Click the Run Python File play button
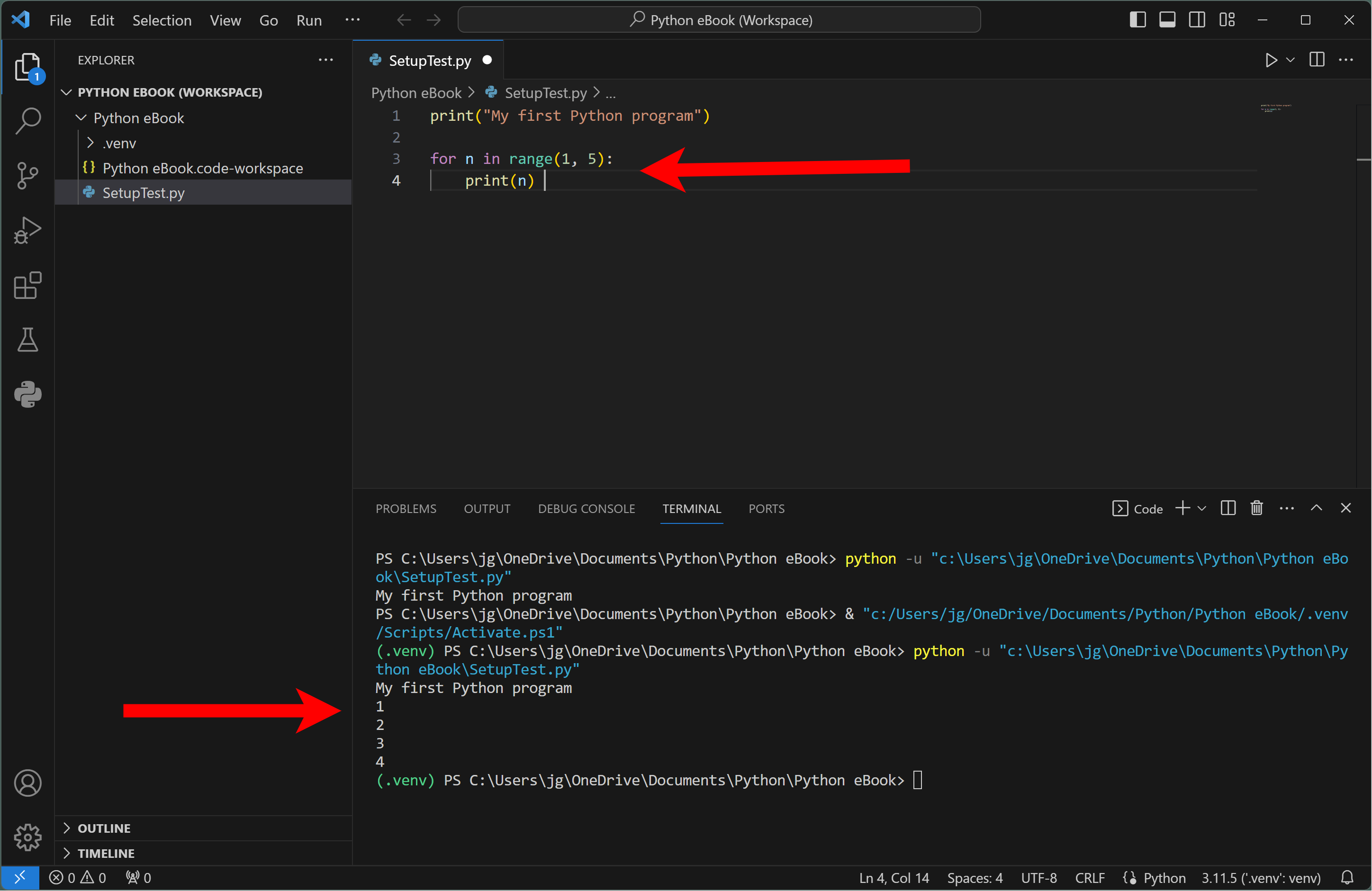This screenshot has width=1372, height=891. click(1271, 61)
